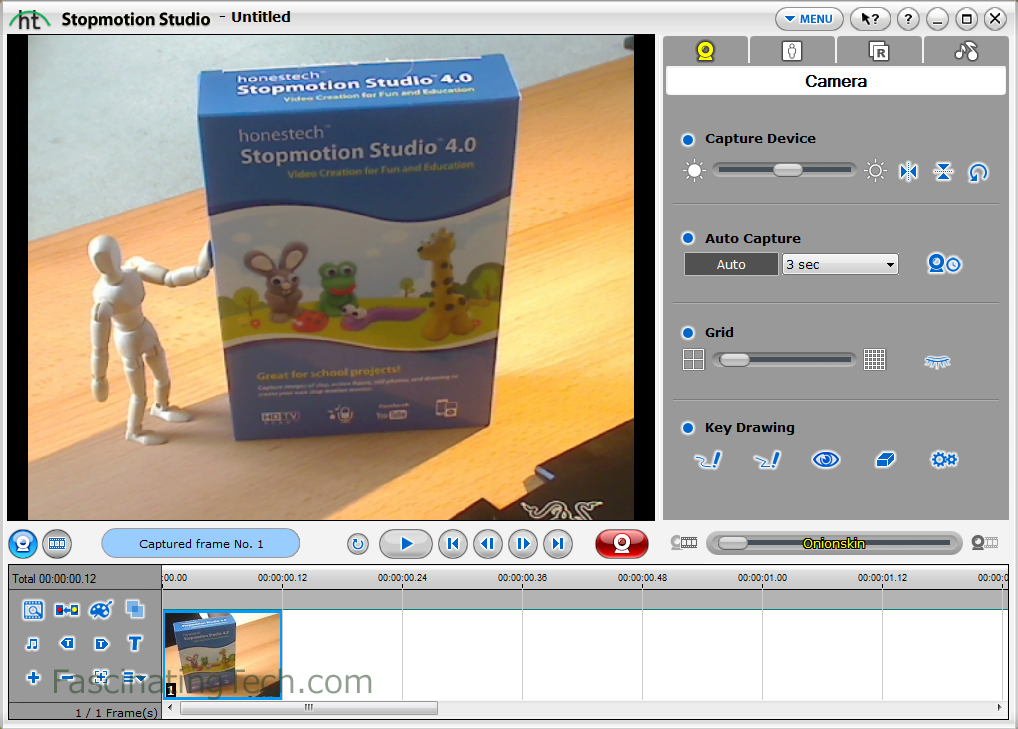Open the audio music-notes tab
Viewport: 1018px width, 729px height.
(965, 51)
